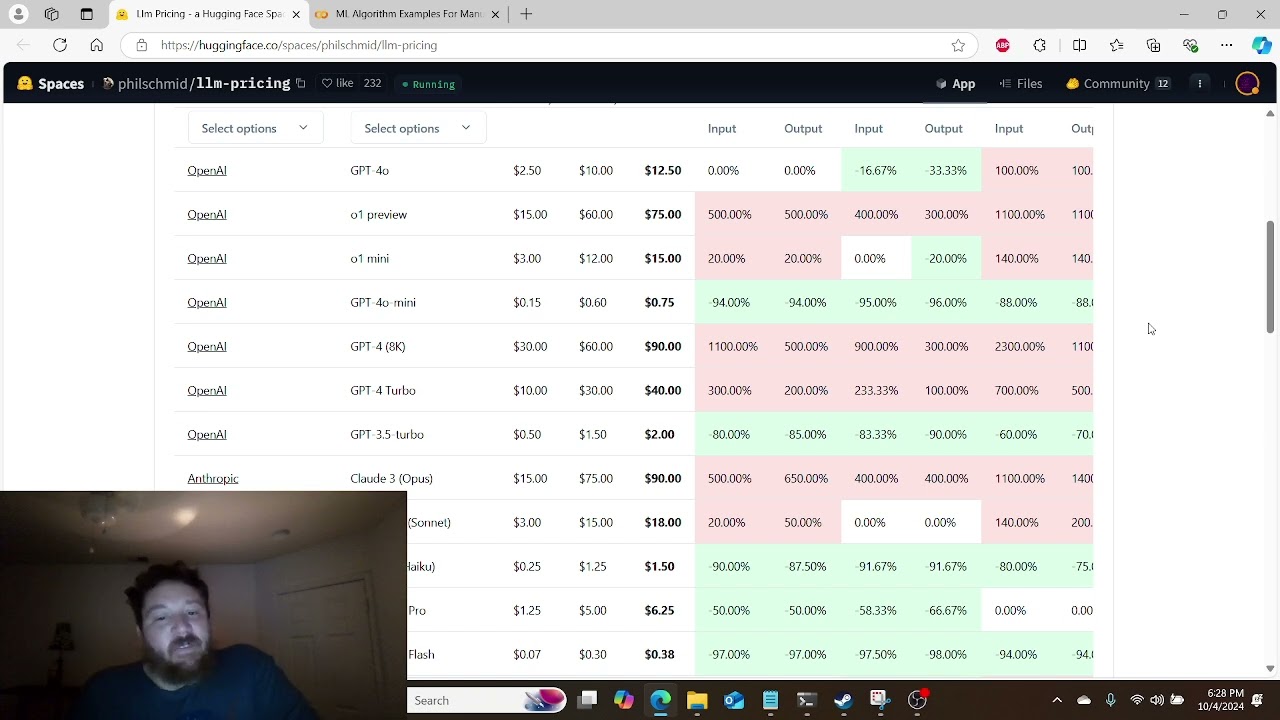The image size is (1280, 720).
Task: Close the llm Pricing tab
Action: coord(296,14)
